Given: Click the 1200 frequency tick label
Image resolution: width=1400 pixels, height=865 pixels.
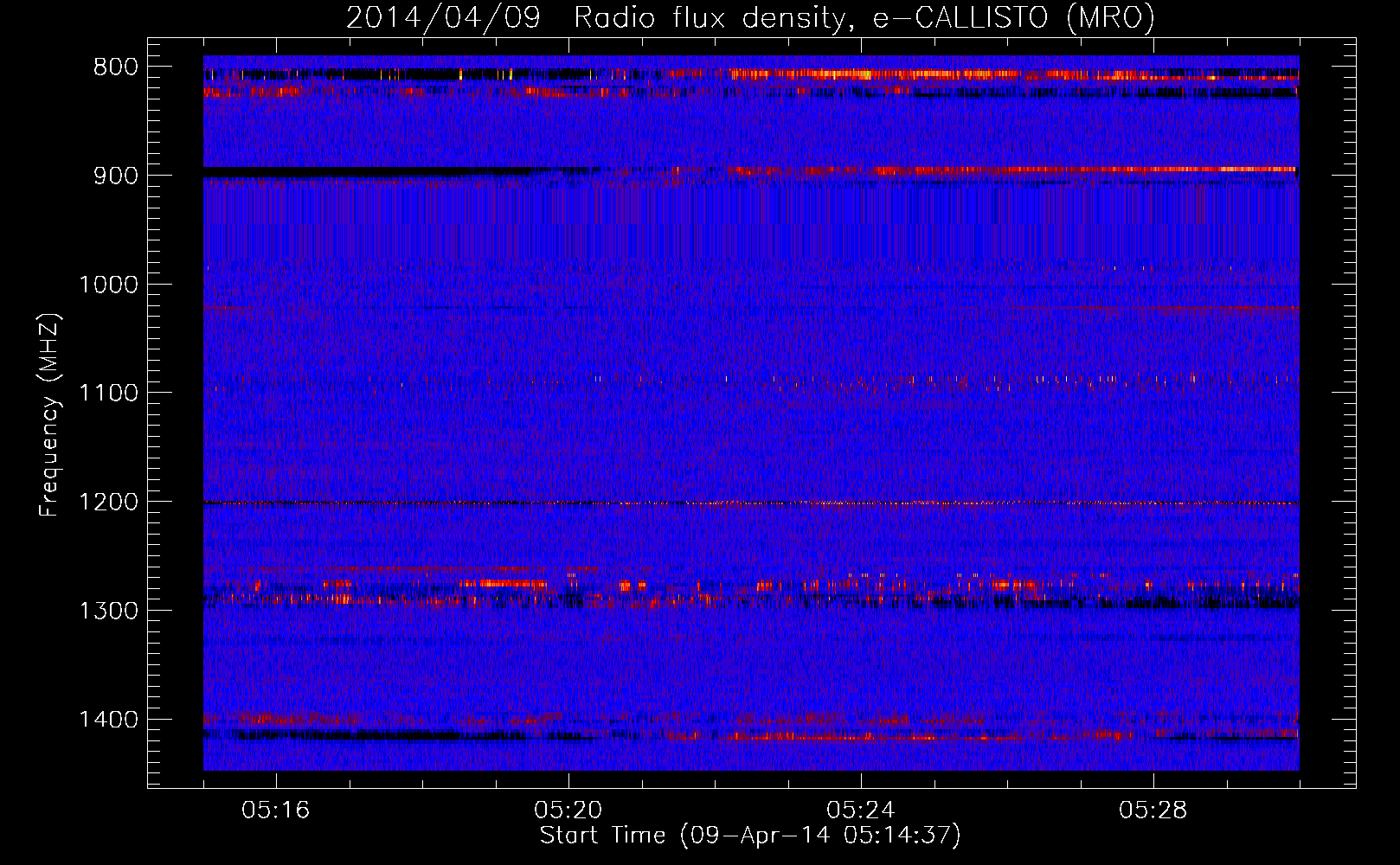Looking at the screenshot, I should coord(109,503).
